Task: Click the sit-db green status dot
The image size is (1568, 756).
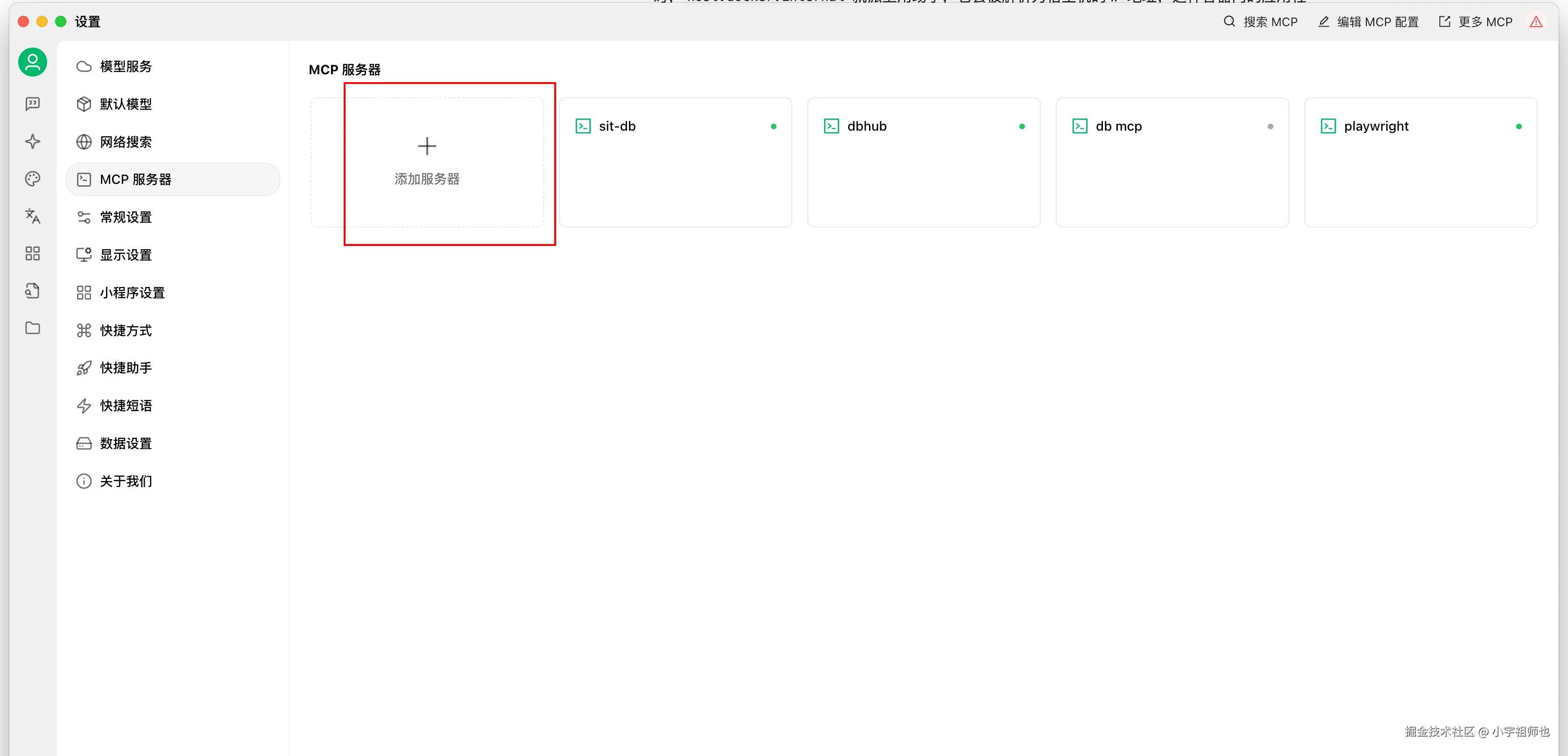Action: [773, 126]
